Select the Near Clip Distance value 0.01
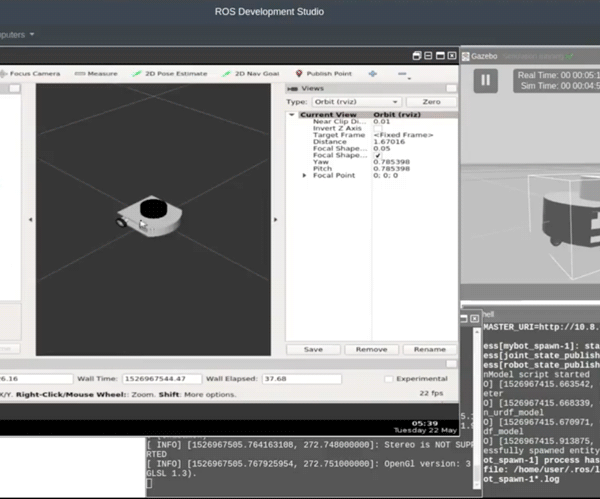The image size is (600, 499). tap(382, 121)
